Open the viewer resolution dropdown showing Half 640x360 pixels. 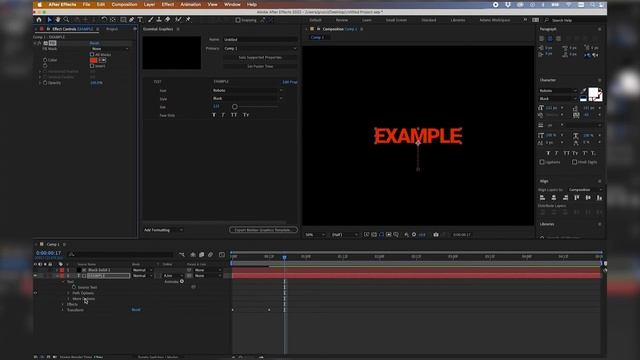pyautogui.click(x=344, y=235)
